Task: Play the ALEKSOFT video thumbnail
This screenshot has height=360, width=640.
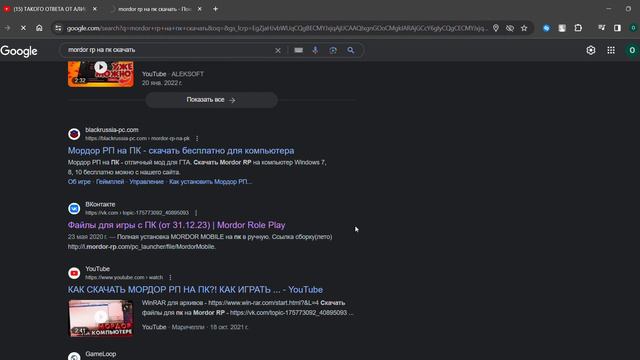Action: point(101,74)
